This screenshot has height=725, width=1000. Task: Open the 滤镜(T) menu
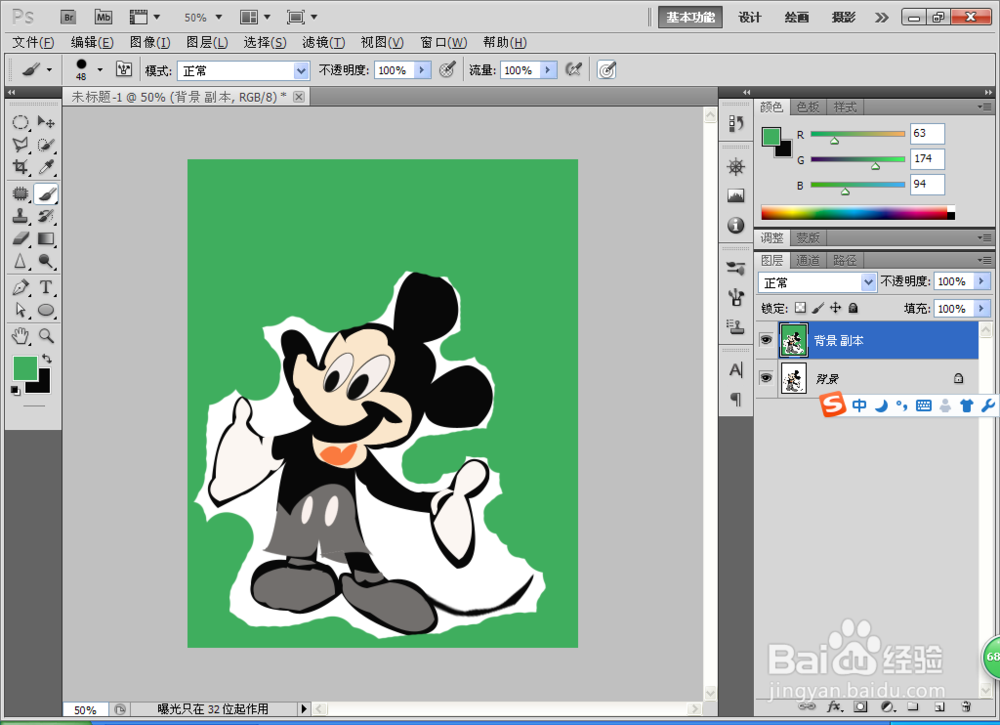pyautogui.click(x=323, y=43)
